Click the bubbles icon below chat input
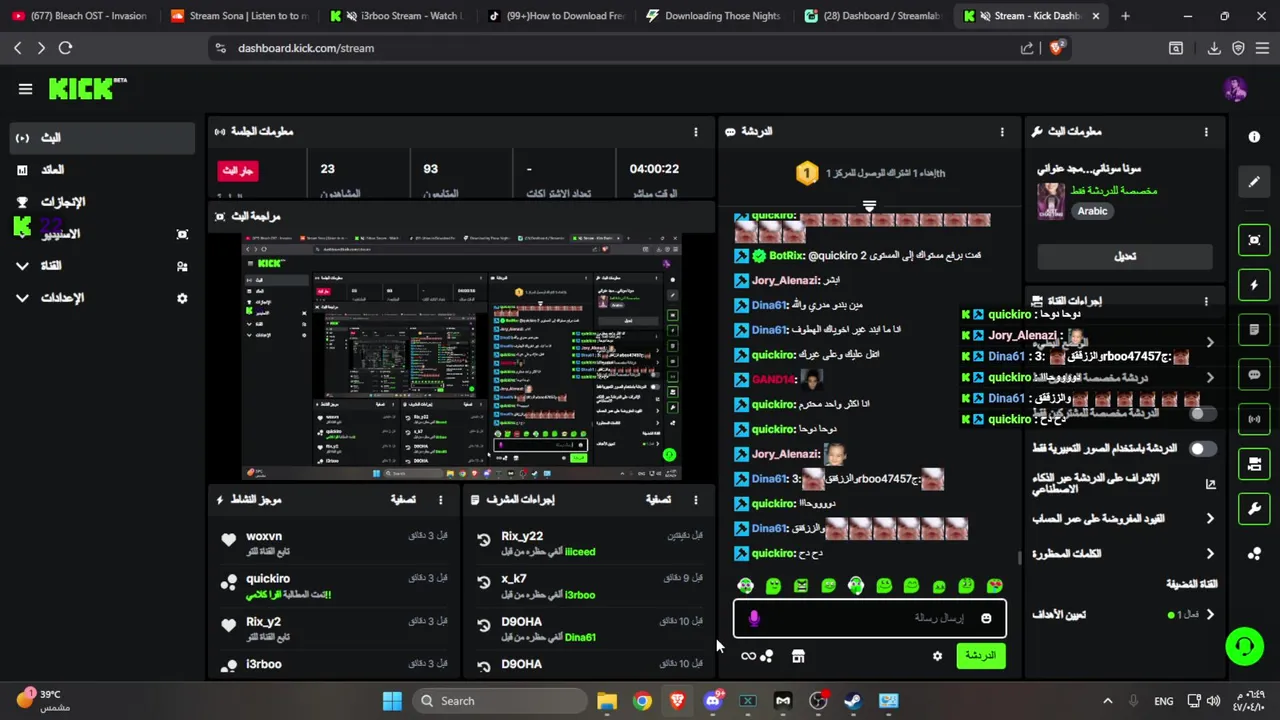The width and height of the screenshot is (1280, 720). pyautogui.click(x=767, y=656)
